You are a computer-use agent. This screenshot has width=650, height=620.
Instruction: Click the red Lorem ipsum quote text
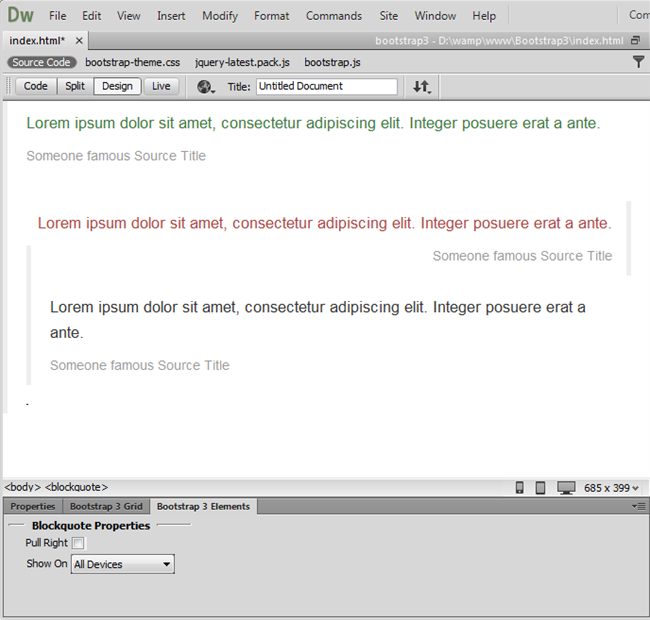click(x=325, y=223)
